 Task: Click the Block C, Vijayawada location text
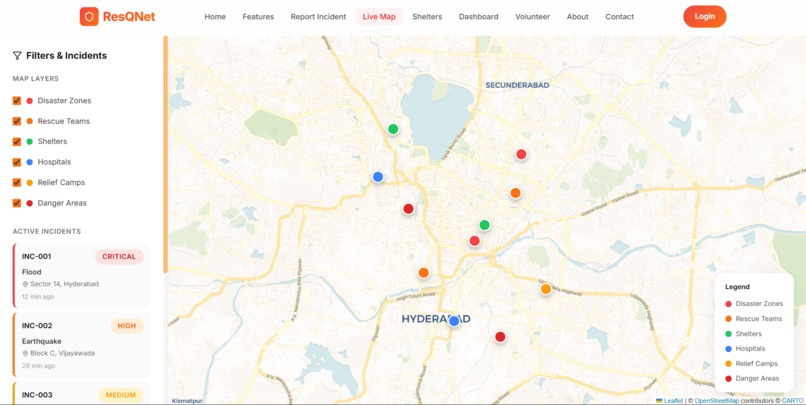click(x=63, y=354)
